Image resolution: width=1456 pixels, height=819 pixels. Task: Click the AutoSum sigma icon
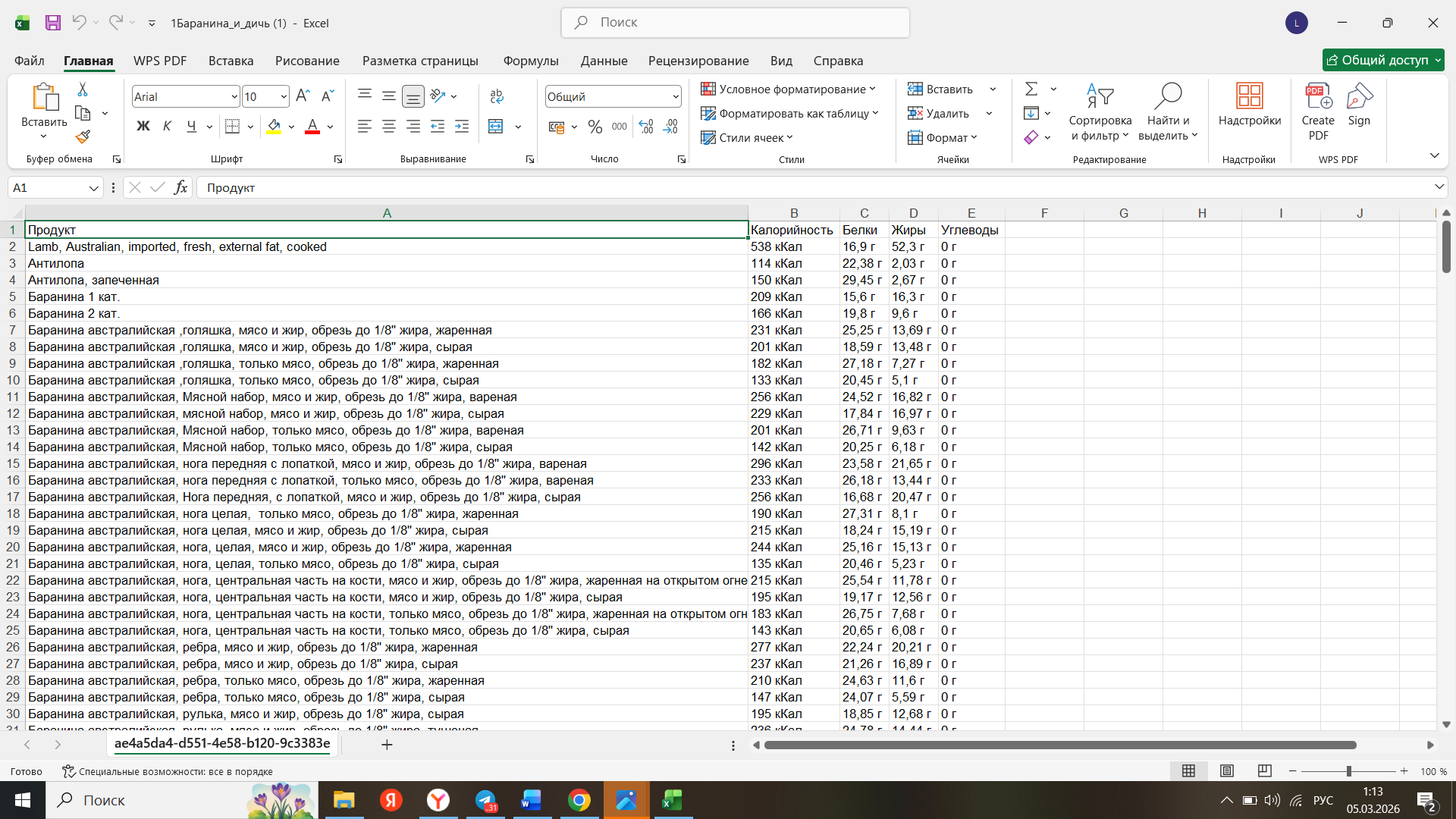pos(1031,89)
